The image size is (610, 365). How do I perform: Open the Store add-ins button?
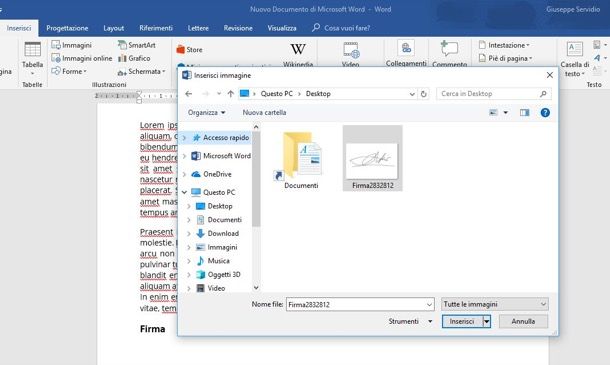(x=189, y=50)
